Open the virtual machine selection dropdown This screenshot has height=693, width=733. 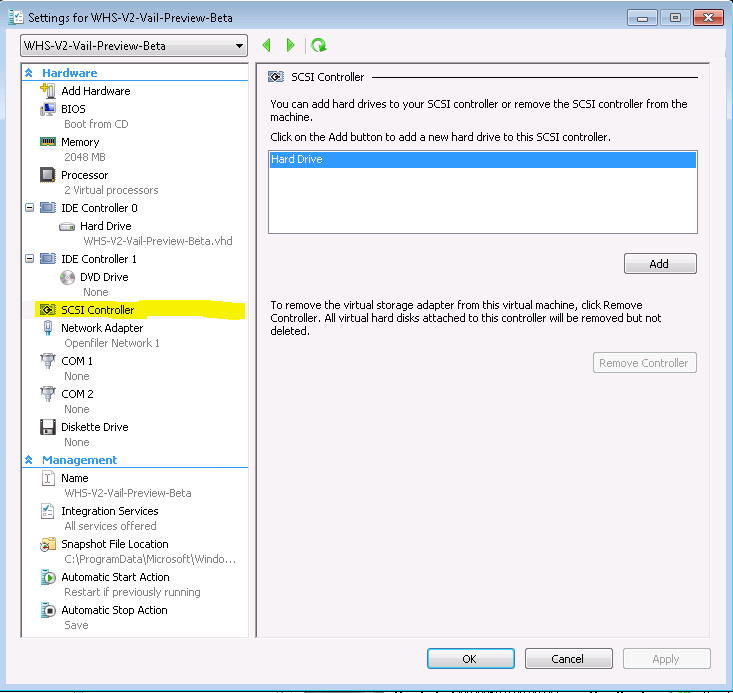pos(238,46)
